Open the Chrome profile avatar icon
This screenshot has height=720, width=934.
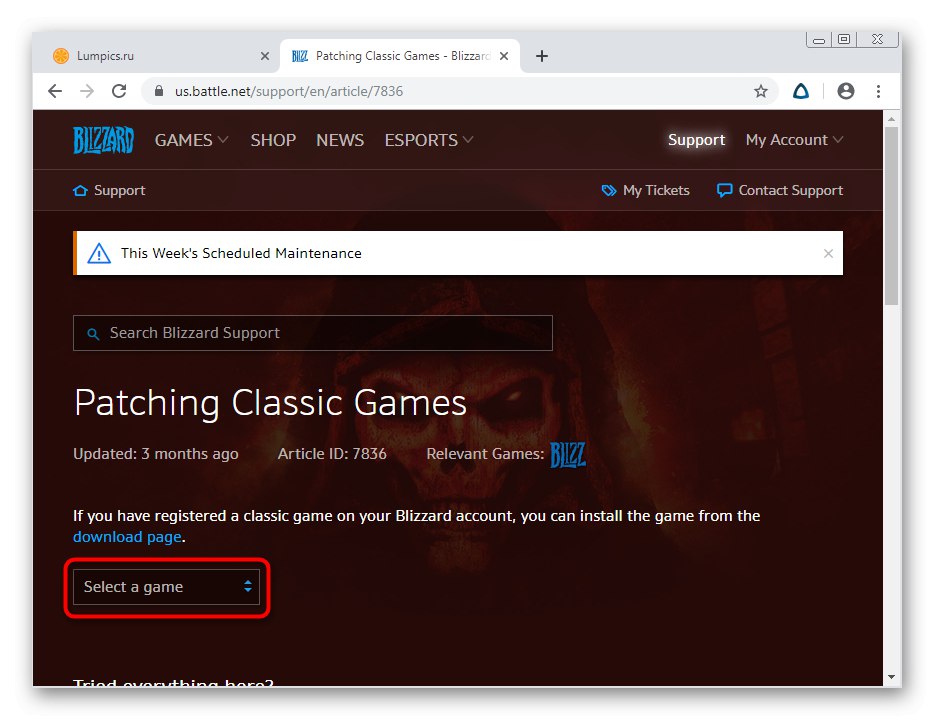pyautogui.click(x=846, y=91)
